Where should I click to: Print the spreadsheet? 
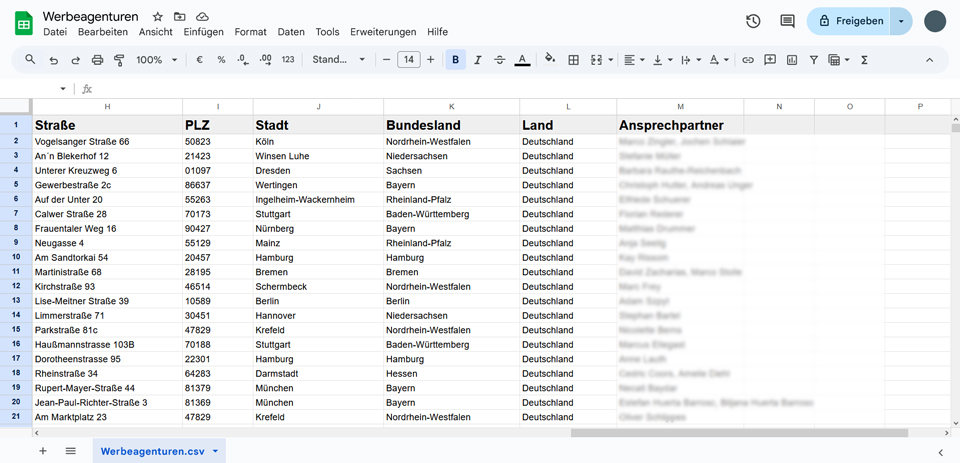(97, 60)
